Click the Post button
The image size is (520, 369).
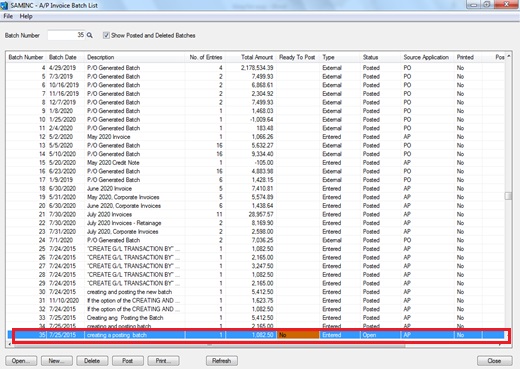(x=128, y=361)
